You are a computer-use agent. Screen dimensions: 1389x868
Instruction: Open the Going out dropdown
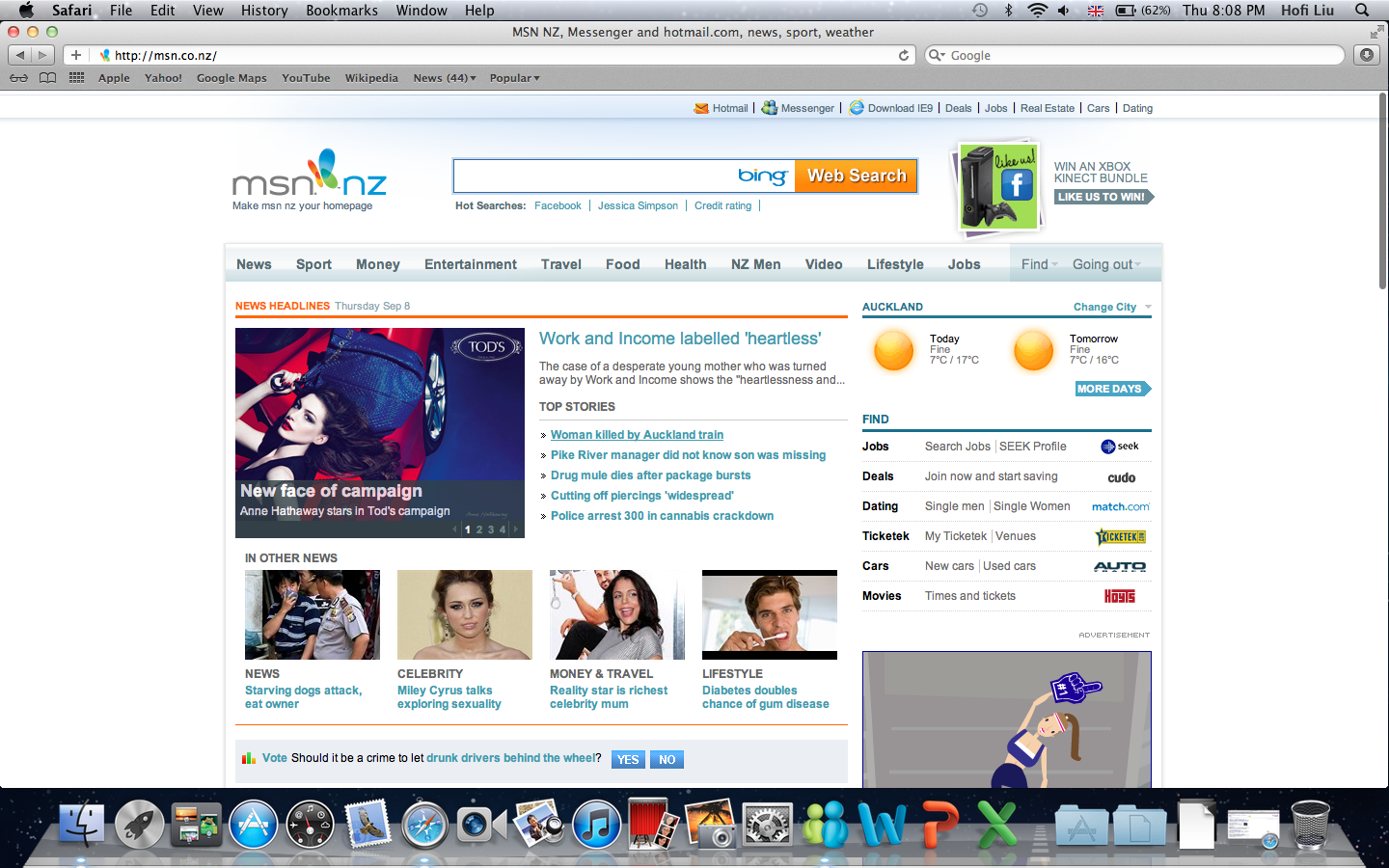[1106, 264]
